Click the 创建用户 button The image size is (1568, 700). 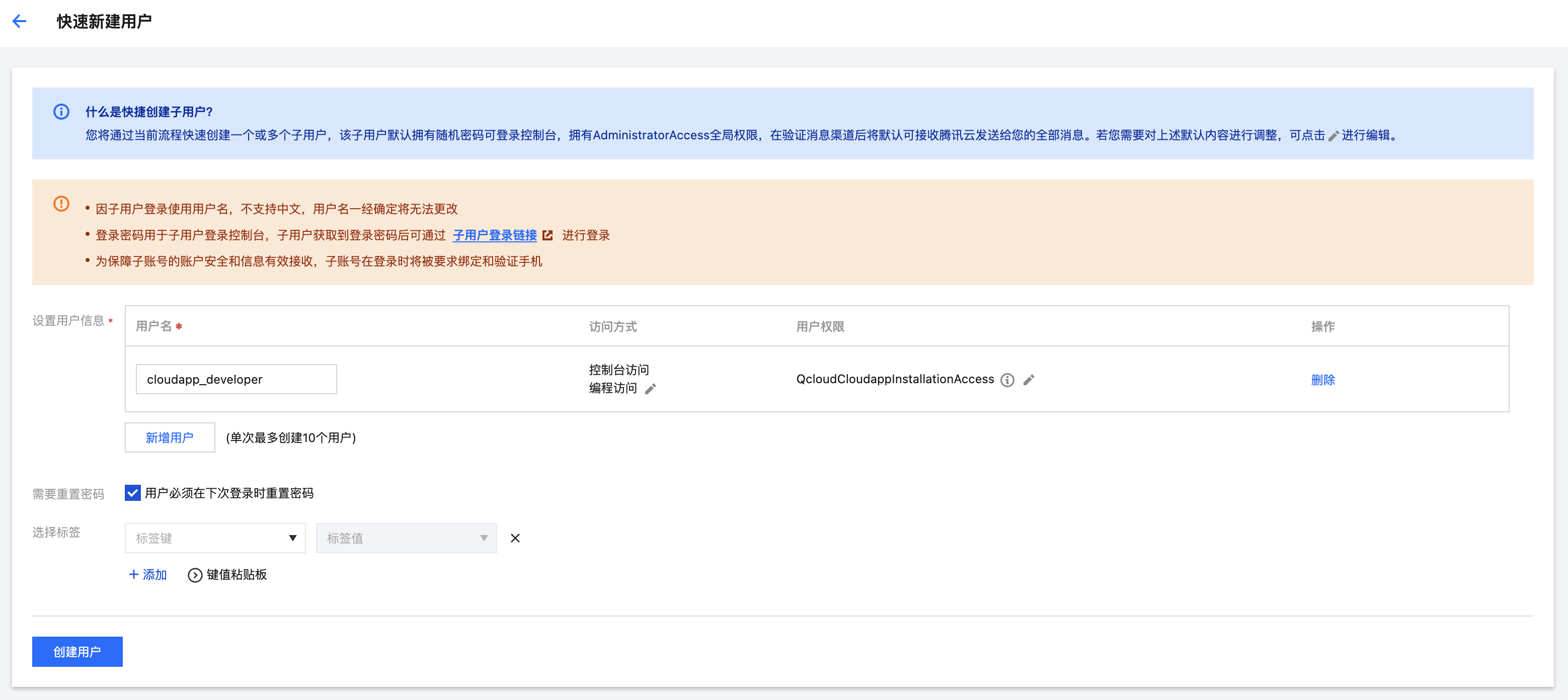pos(77,651)
